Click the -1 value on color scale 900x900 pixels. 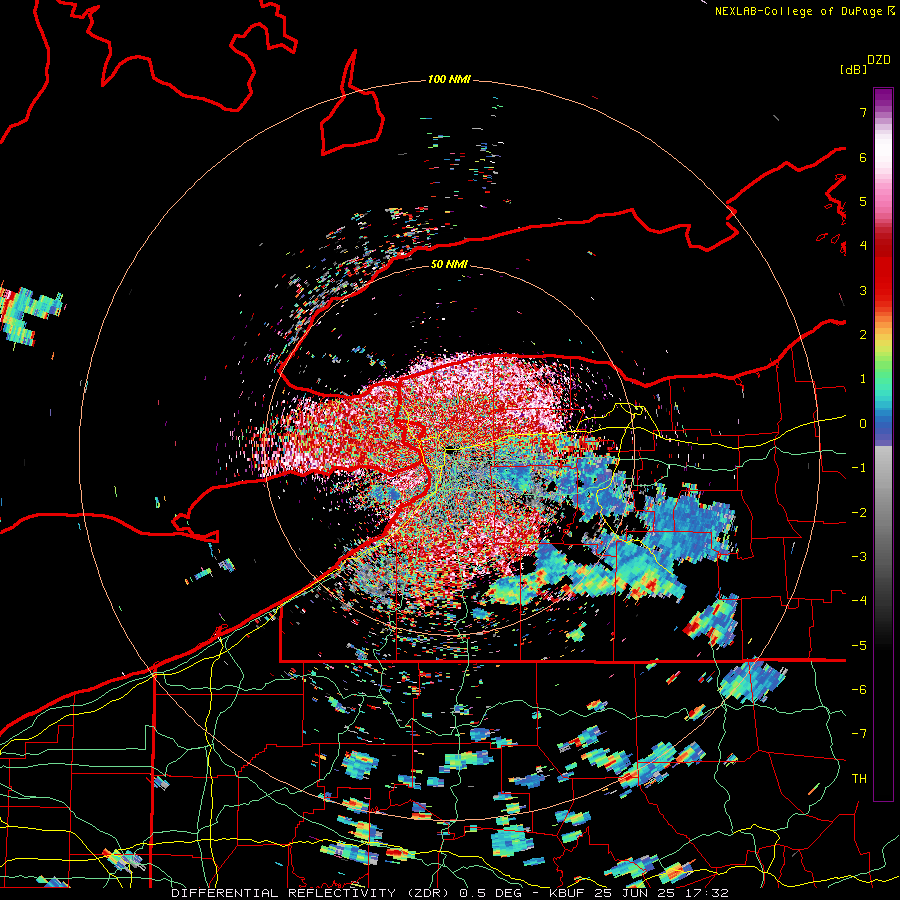pyautogui.click(x=859, y=468)
